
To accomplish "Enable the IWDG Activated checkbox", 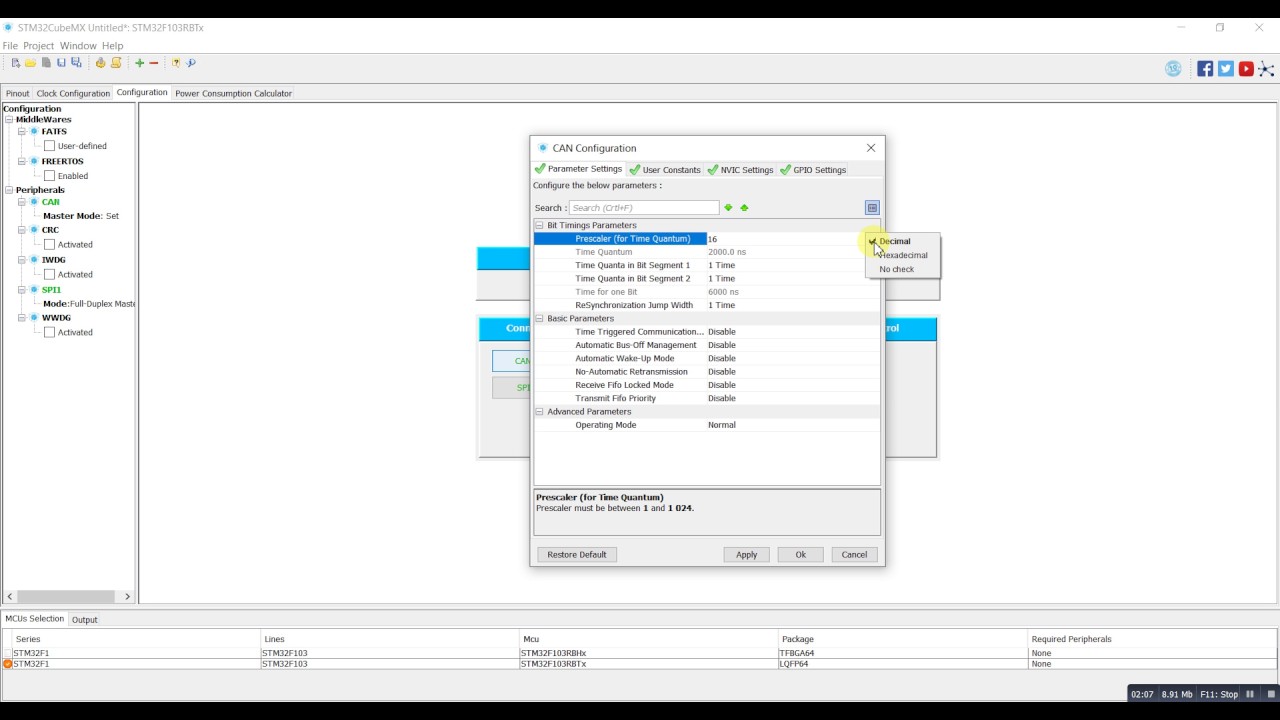I will (50, 274).
